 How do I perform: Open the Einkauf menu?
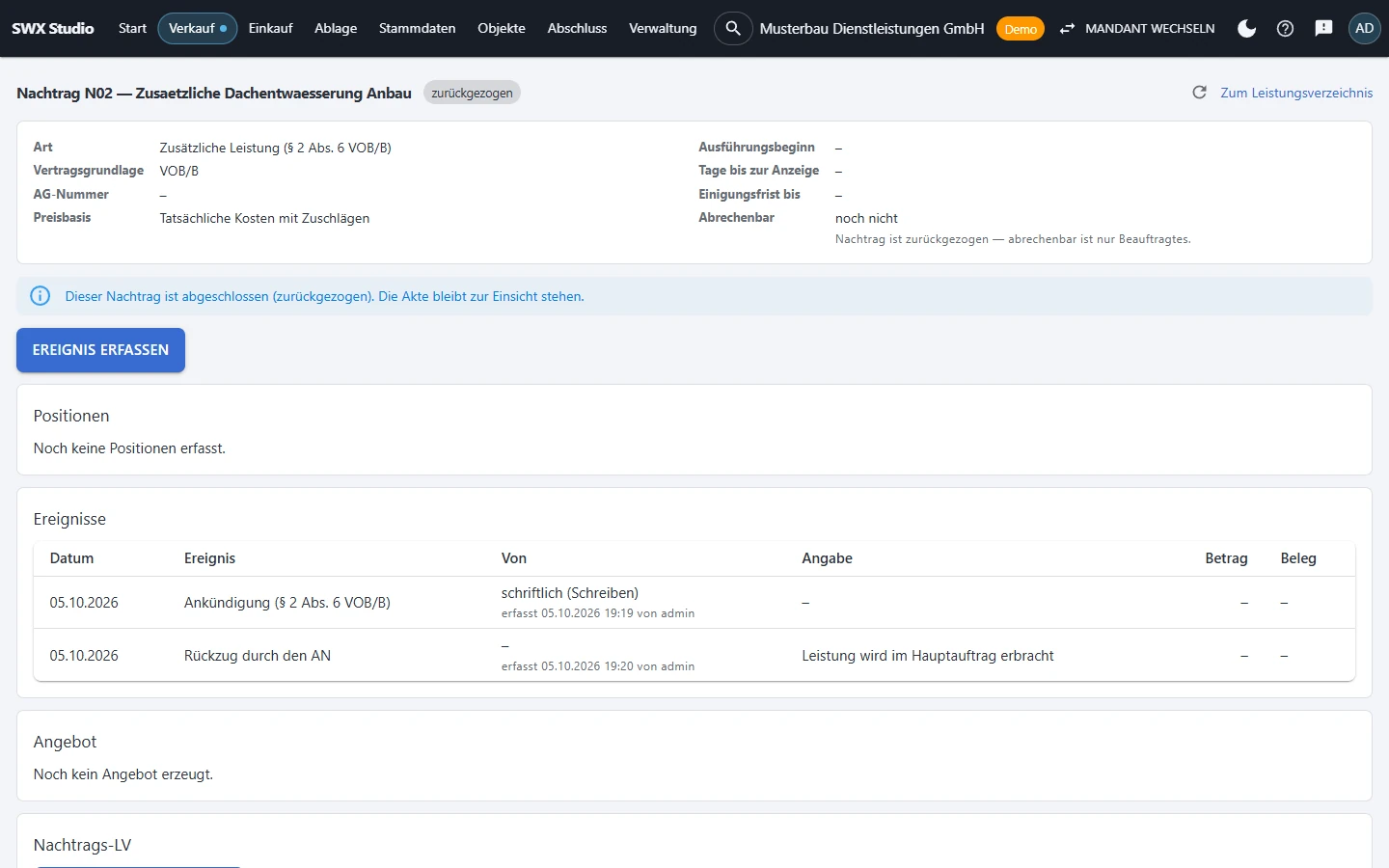[270, 29]
